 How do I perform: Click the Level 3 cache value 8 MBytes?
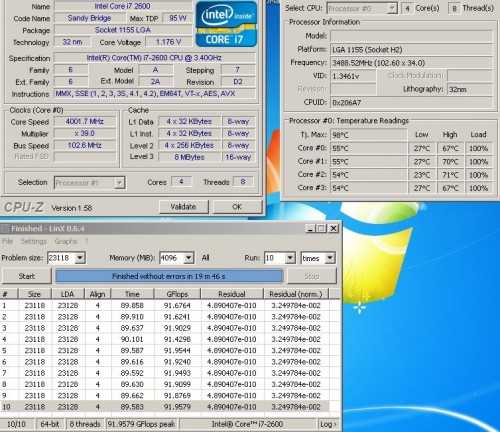point(189,157)
